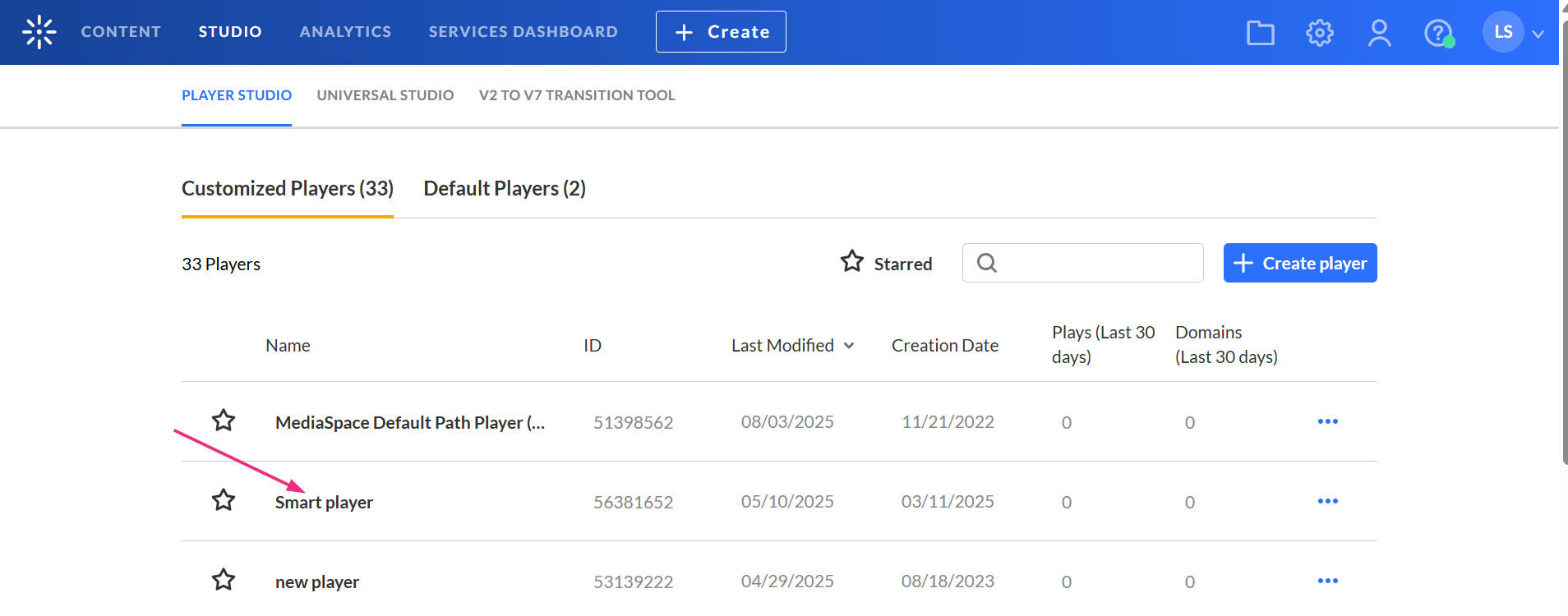The image size is (1568, 616).
Task: Click last modified date 04/29/2025
Action: (787, 582)
